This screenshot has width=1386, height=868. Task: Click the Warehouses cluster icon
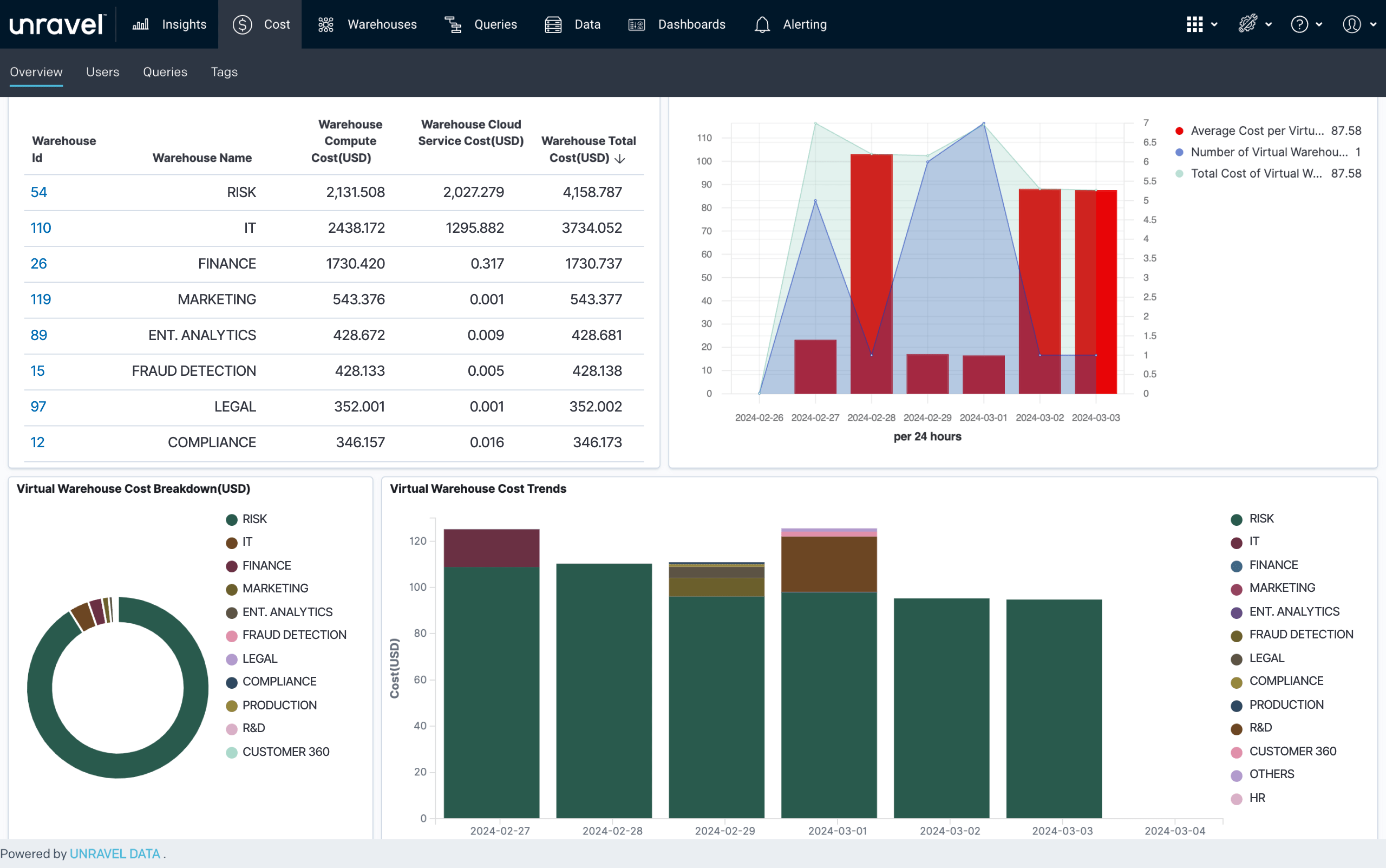325,24
